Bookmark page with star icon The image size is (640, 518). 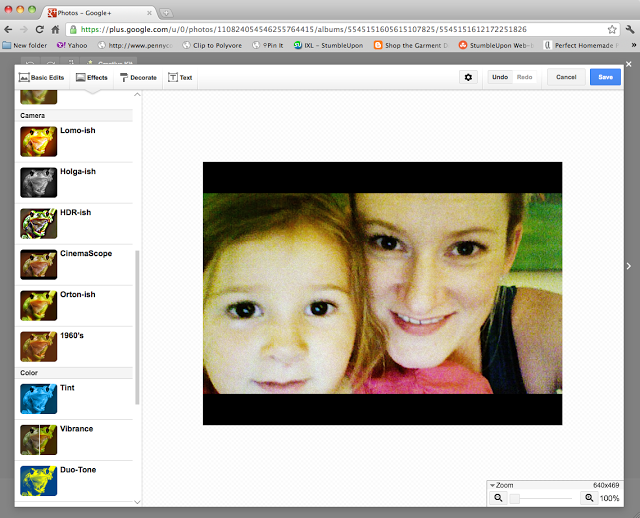[612, 30]
